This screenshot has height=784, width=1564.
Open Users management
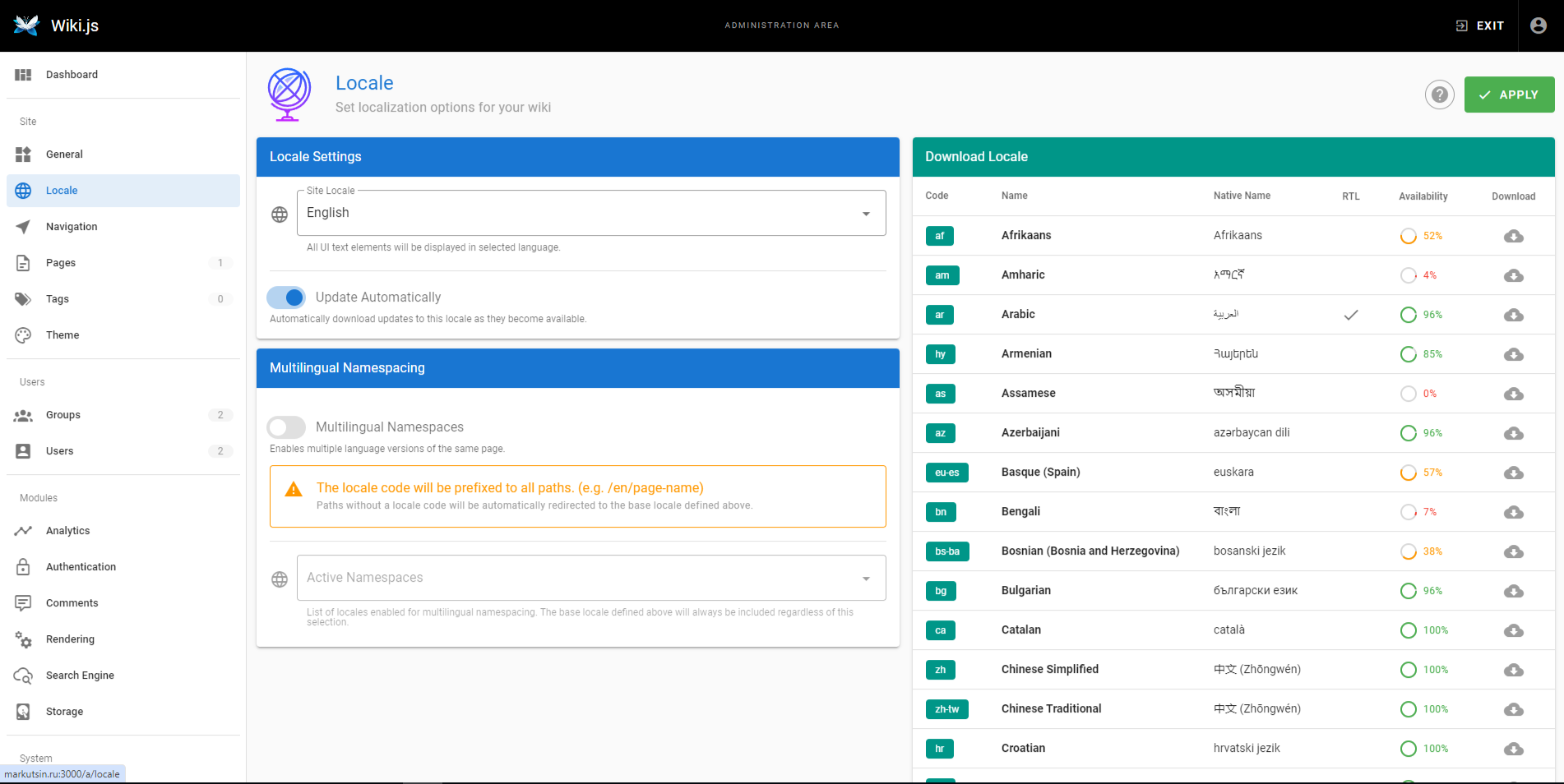pos(123,451)
